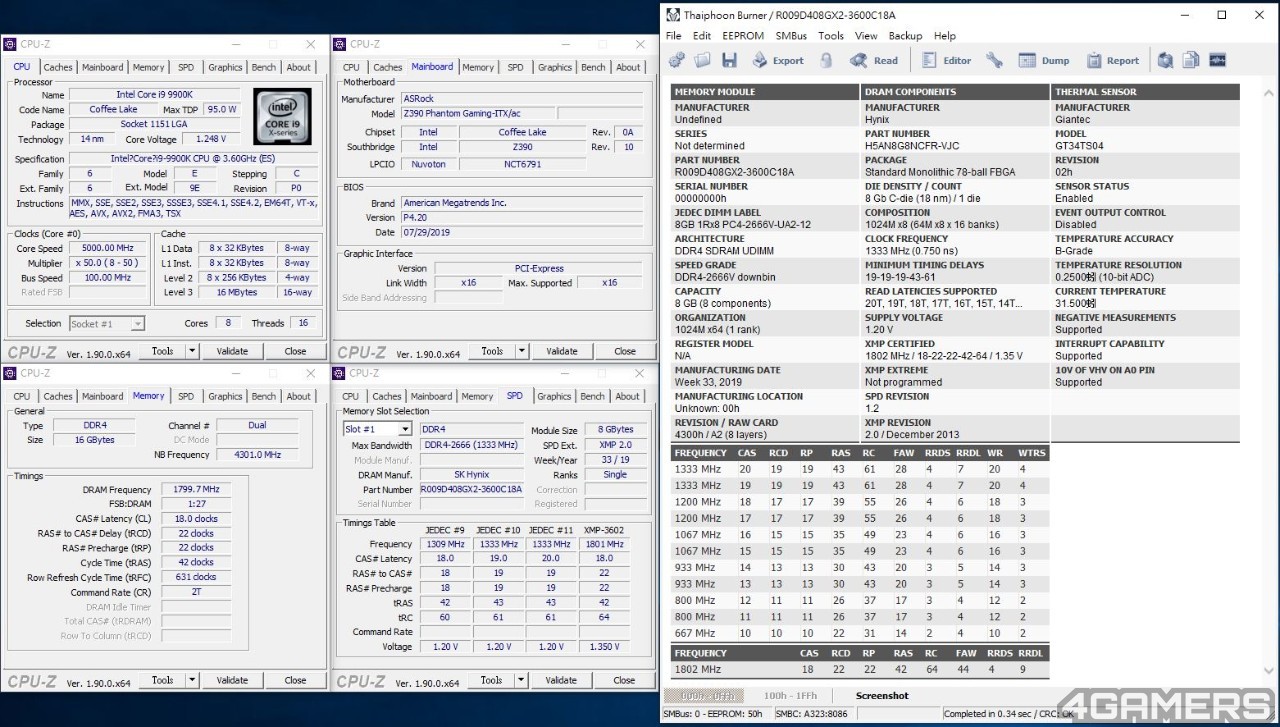This screenshot has height=727, width=1280.
Task: Expand Tools dropdown arrow in Memory window
Action: coord(192,680)
